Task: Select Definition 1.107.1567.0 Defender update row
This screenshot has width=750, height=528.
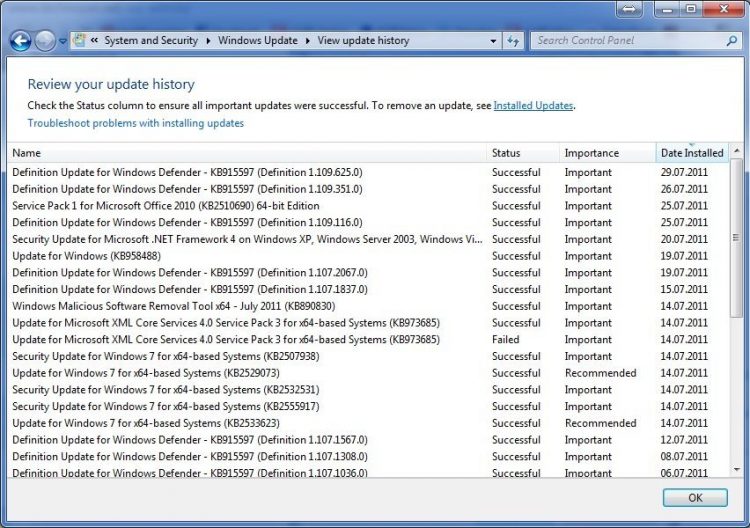Action: (368, 440)
